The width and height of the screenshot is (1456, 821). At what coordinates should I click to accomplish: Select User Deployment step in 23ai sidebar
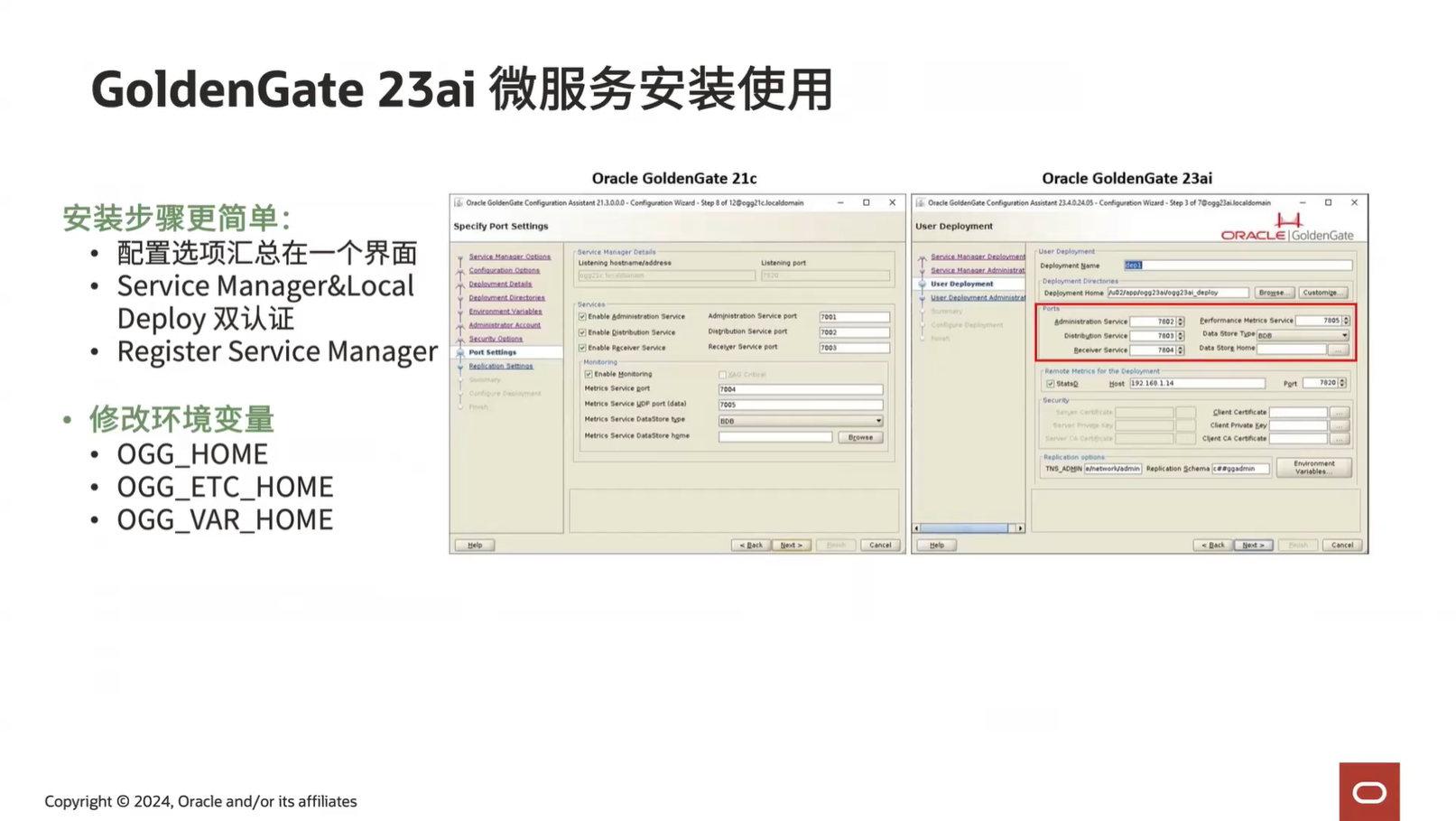[x=962, y=284]
